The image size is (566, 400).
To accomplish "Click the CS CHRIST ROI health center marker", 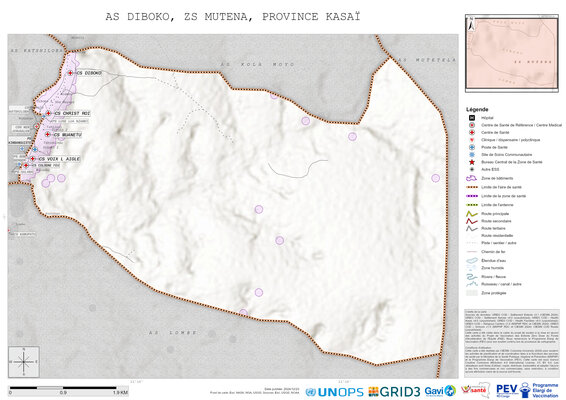I will (48, 113).
